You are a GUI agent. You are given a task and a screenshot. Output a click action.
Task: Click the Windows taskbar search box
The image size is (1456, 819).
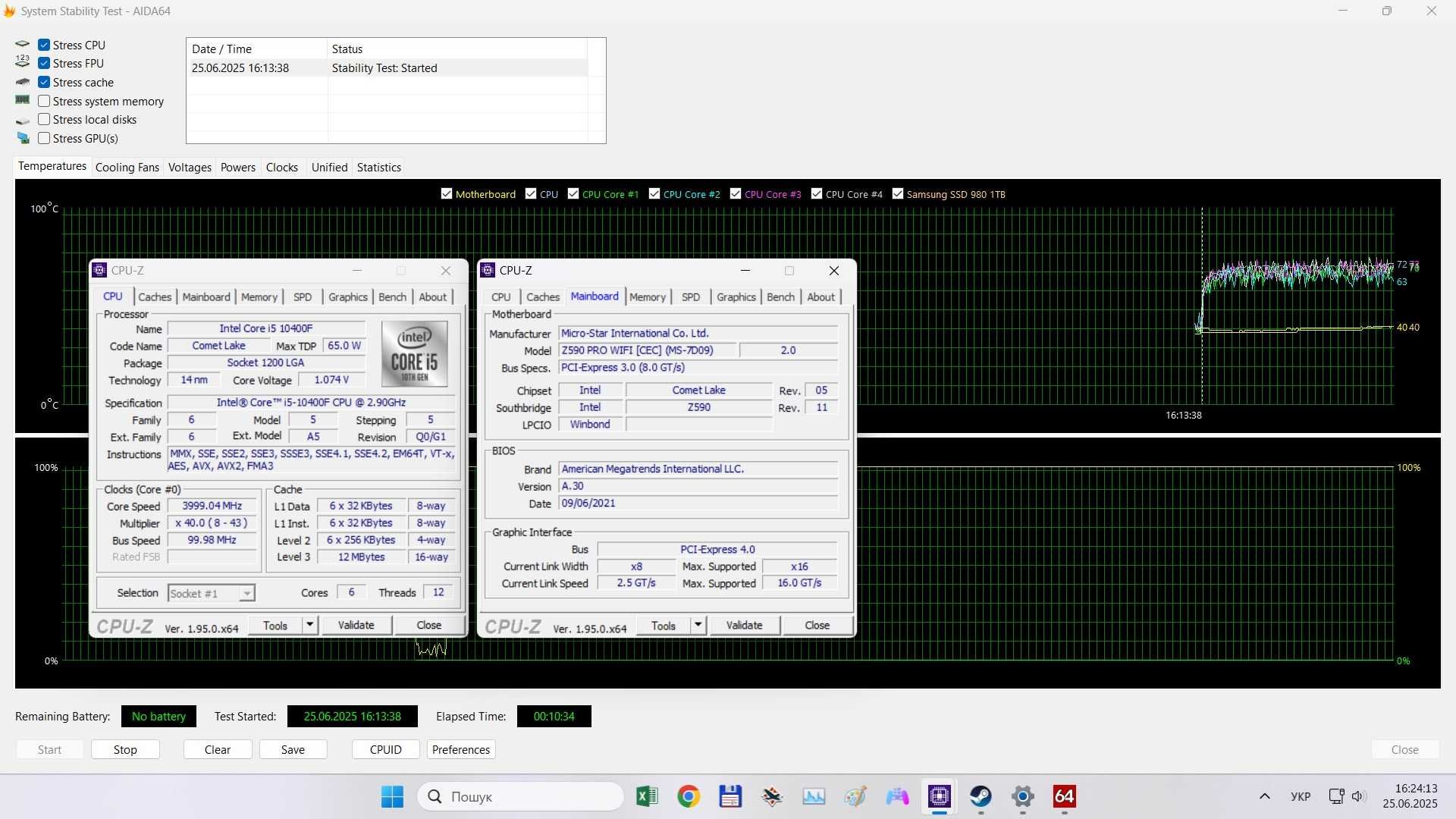[x=520, y=796]
